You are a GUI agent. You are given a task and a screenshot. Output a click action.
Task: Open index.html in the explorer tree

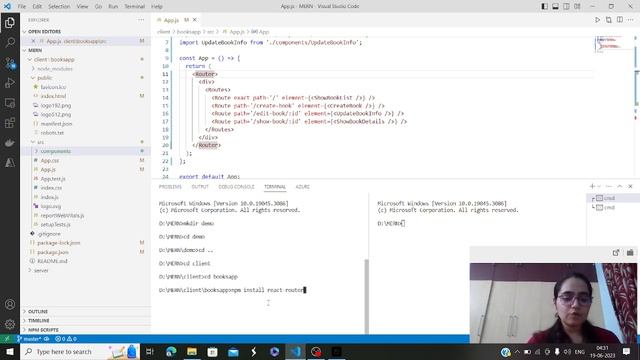[53, 96]
